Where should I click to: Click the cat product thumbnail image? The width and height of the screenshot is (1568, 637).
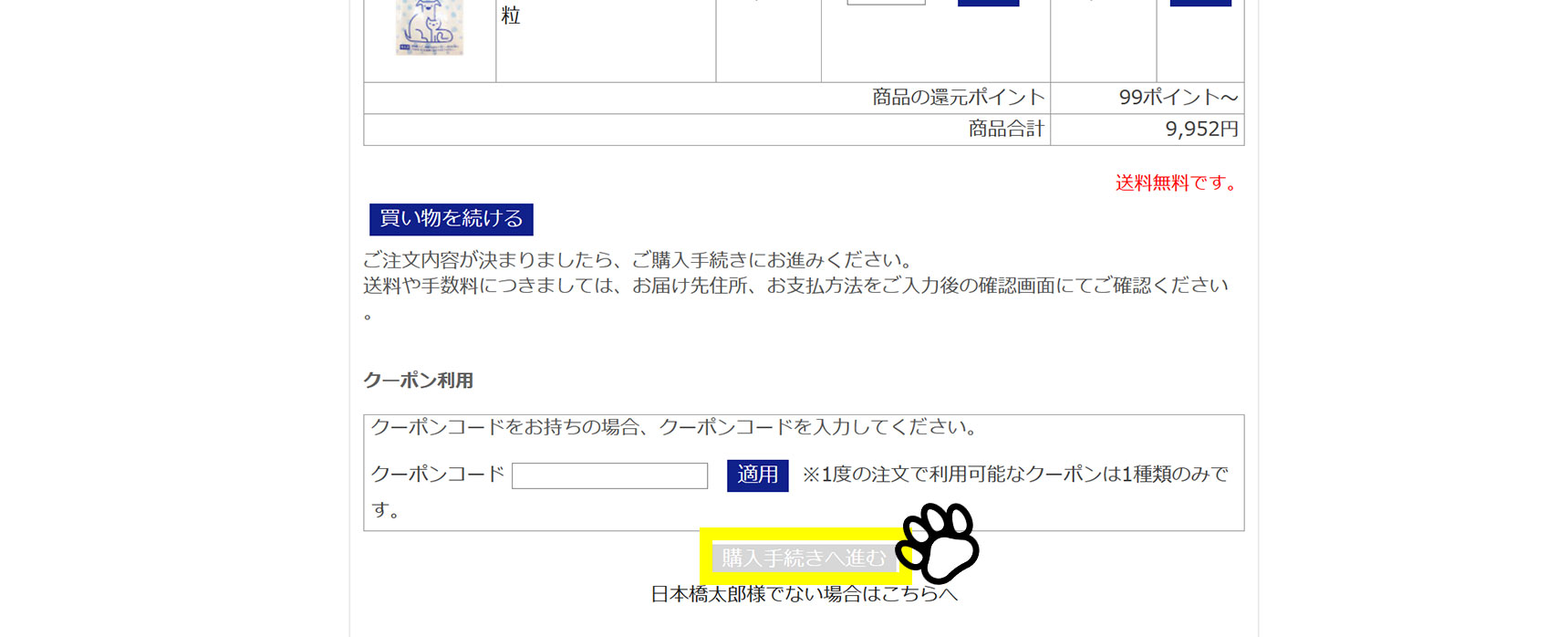[x=429, y=27]
